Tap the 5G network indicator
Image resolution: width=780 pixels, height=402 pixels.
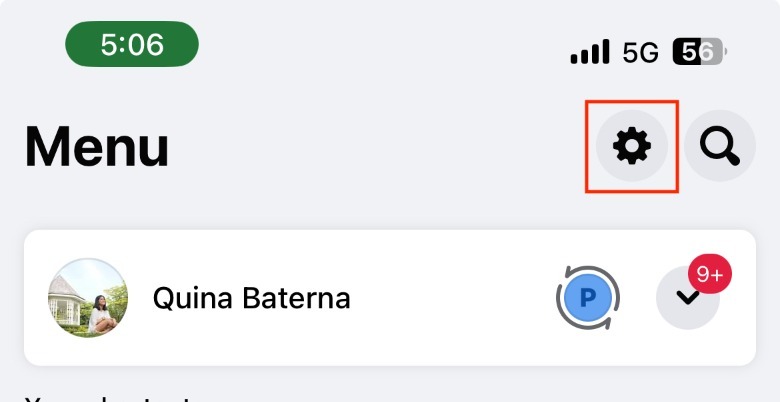641,52
